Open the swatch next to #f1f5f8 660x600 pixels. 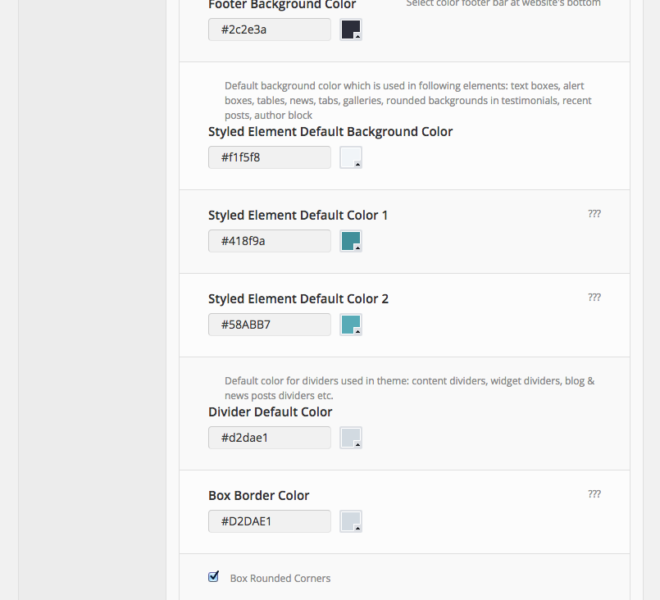(x=350, y=158)
